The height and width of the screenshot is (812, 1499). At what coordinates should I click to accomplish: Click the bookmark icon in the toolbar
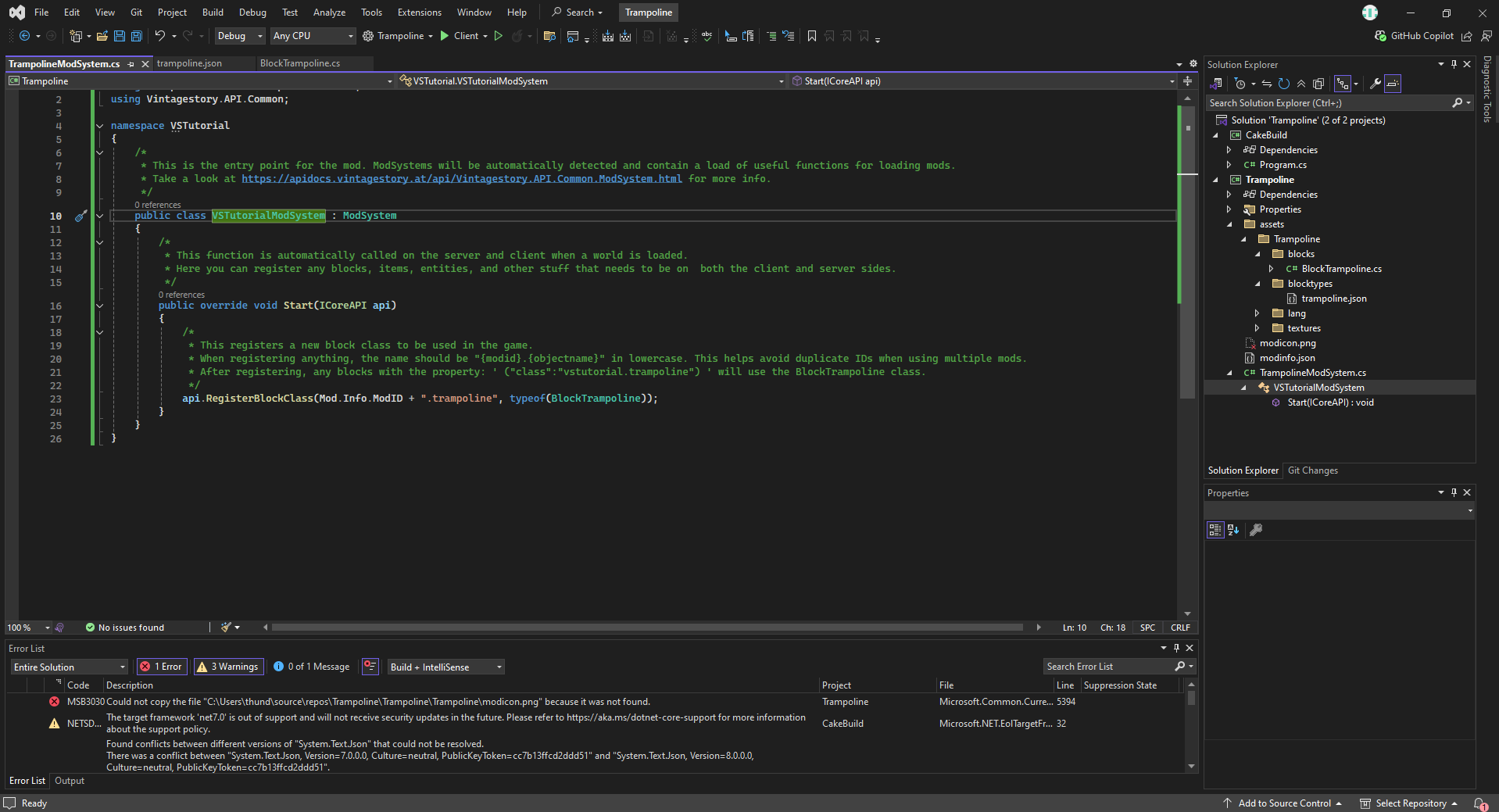(812, 36)
